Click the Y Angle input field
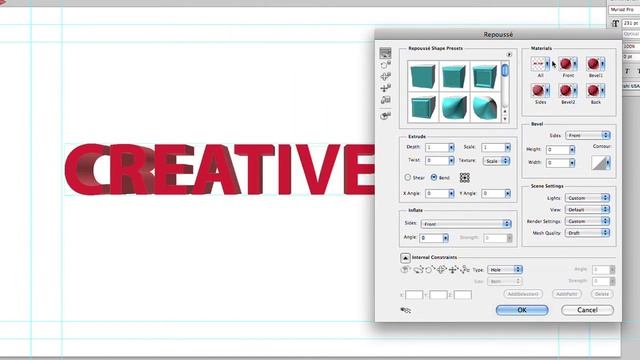Screen dimensions: 640x360 (493, 193)
